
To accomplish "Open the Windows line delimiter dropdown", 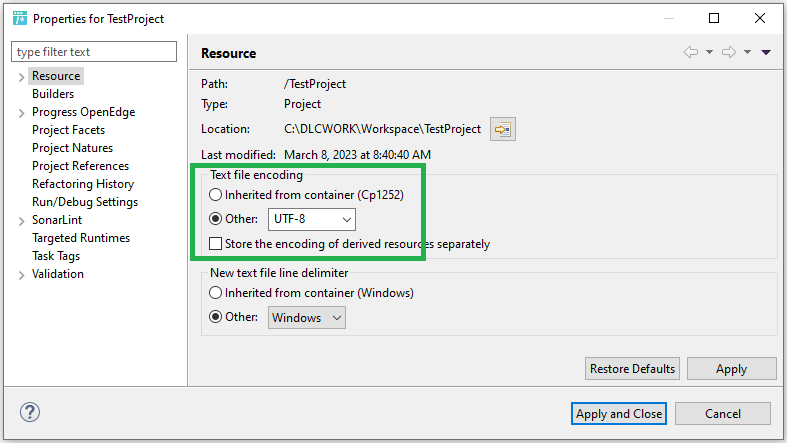I will 307,318.
